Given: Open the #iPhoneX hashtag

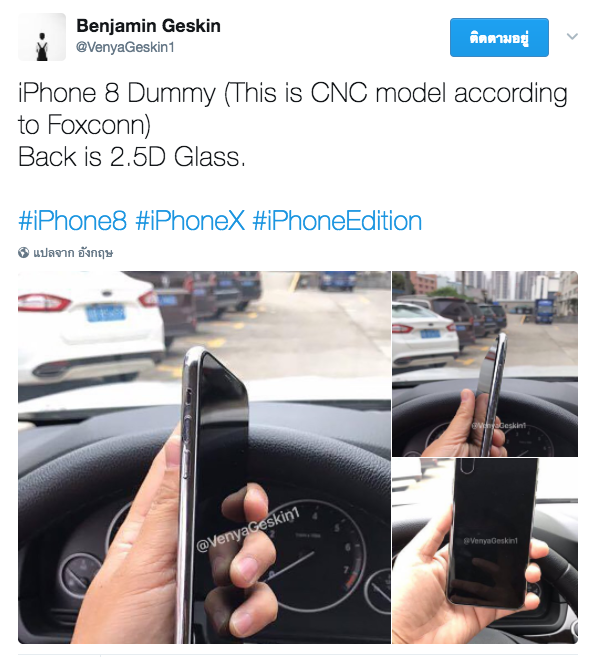Looking at the screenshot, I should (190, 221).
